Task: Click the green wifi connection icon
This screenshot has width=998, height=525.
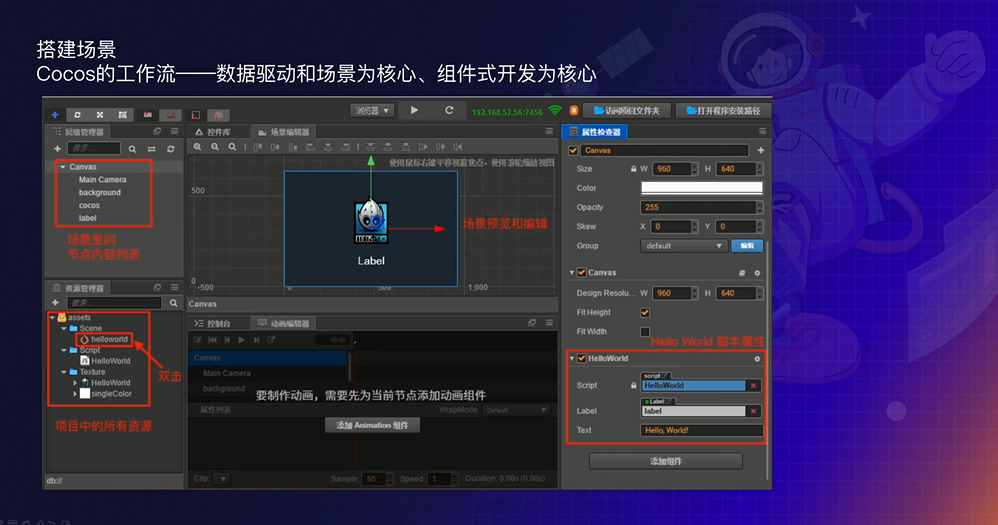Action: [x=555, y=111]
